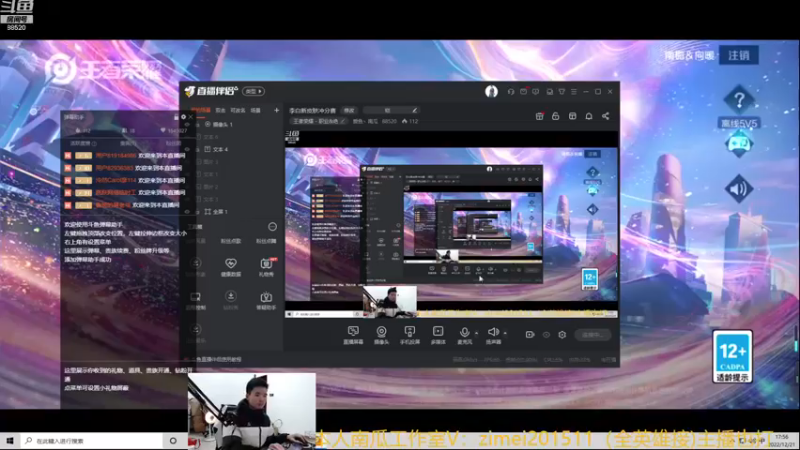Click the 直播中 live status button
The image size is (800, 450).
pyautogui.click(x=592, y=335)
